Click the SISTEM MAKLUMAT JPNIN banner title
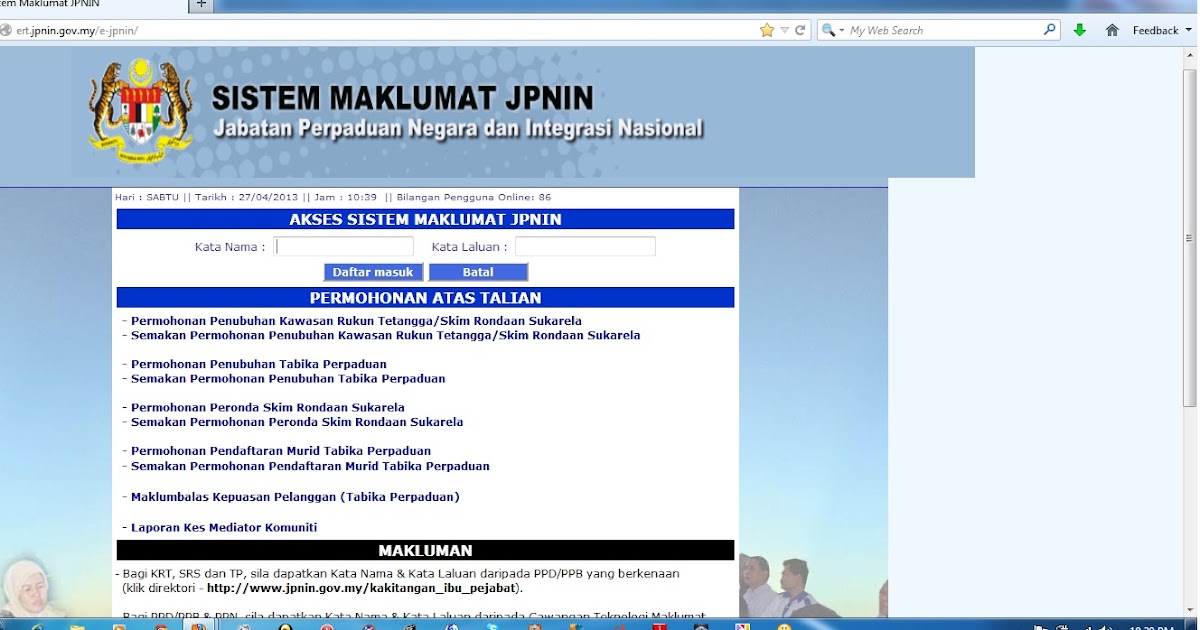 [x=403, y=98]
